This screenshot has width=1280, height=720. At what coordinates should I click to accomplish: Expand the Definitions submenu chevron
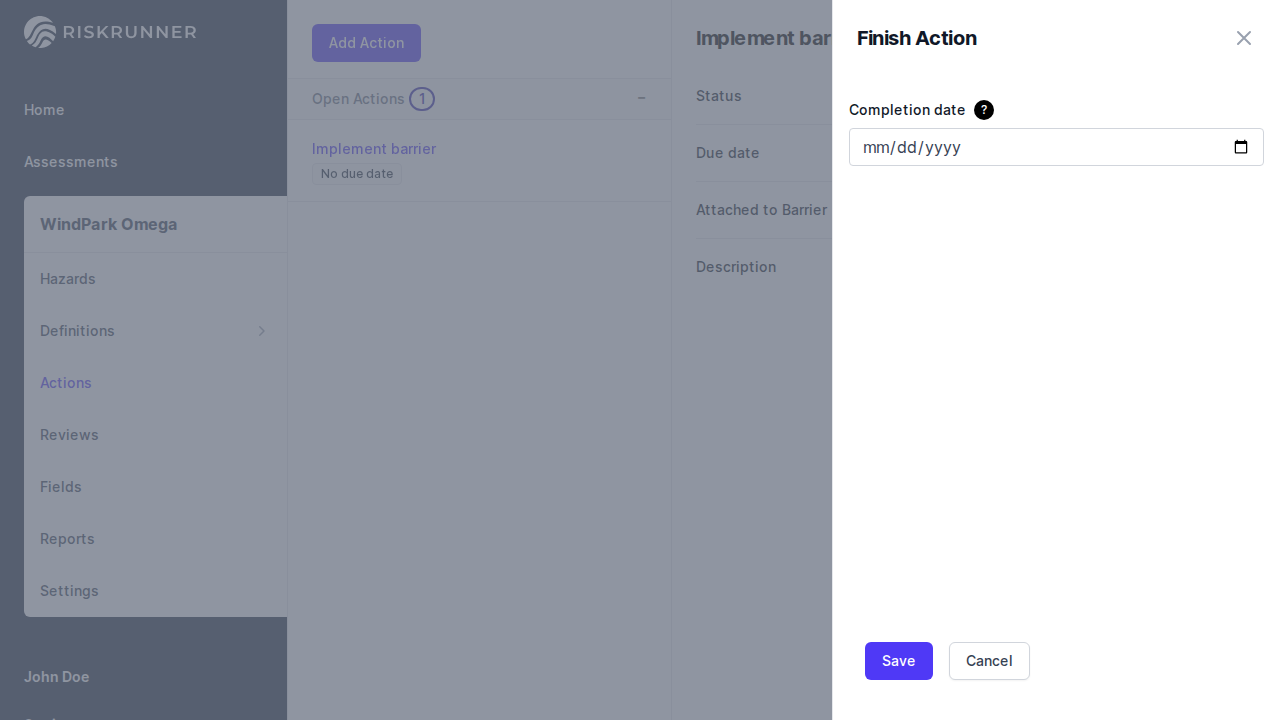point(262,331)
